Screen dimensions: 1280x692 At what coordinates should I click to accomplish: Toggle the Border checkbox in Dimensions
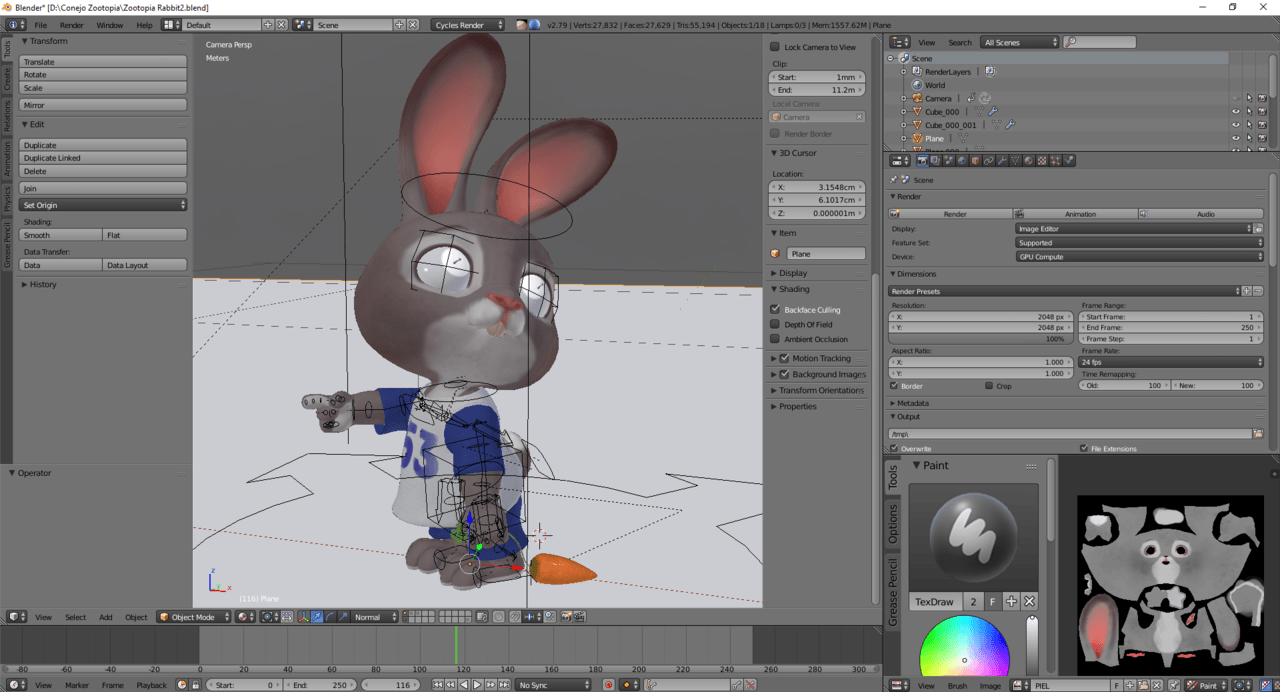pyautogui.click(x=894, y=386)
